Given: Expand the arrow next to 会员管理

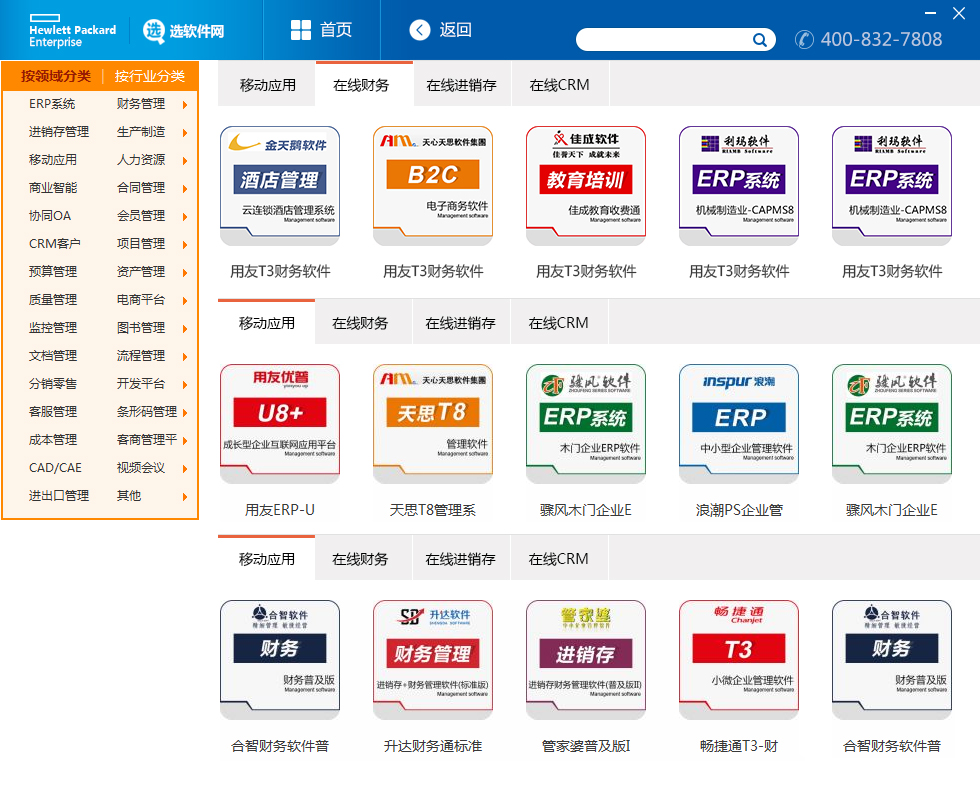Looking at the screenshot, I should [185, 217].
